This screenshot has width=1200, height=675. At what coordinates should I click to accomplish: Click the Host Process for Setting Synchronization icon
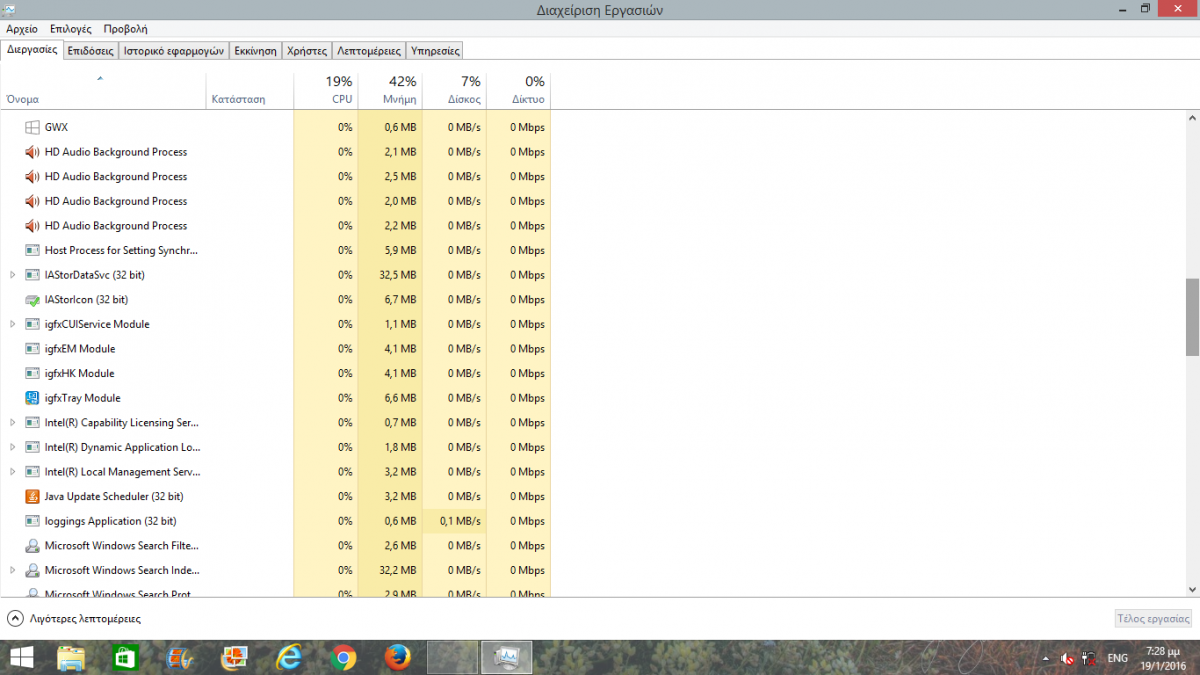32,250
